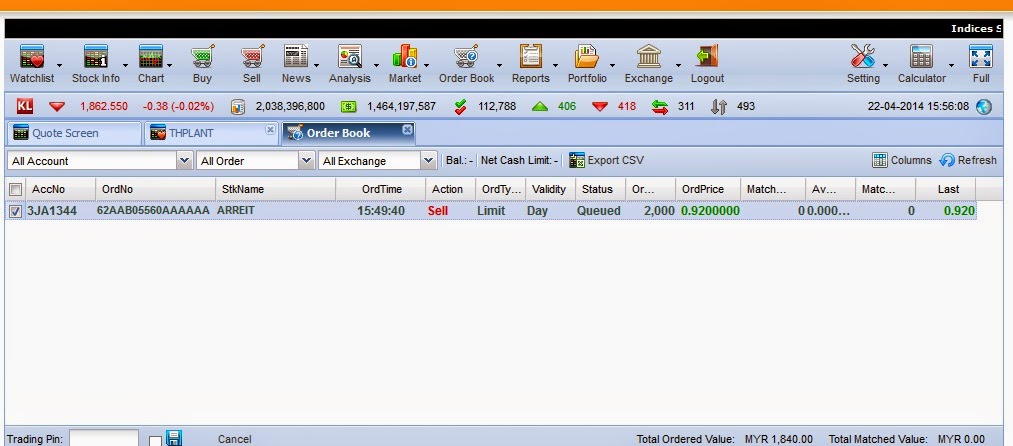
Task: Click the Sell cart icon
Action: click(252, 57)
